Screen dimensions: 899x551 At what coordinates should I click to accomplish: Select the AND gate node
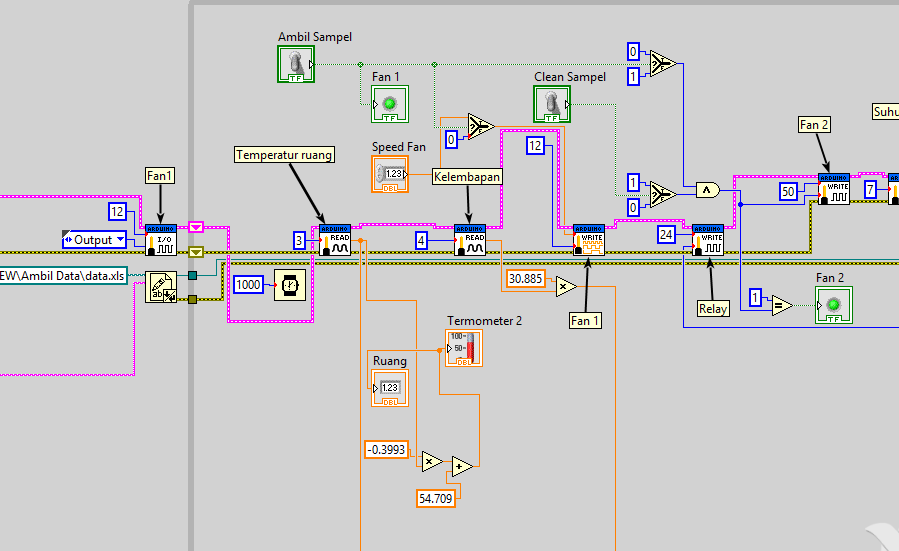pyautogui.click(x=708, y=190)
